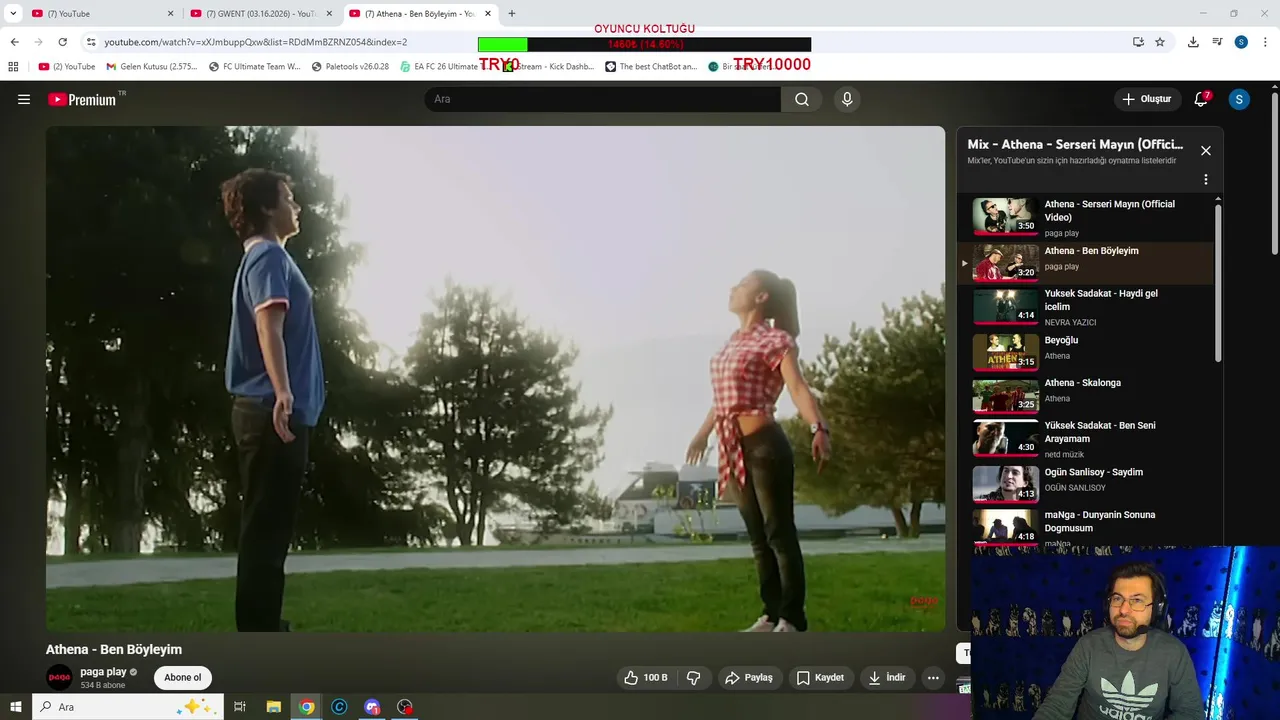Open the YouTube notifications bell
Viewport: 1280px width, 720px height.
click(1201, 99)
